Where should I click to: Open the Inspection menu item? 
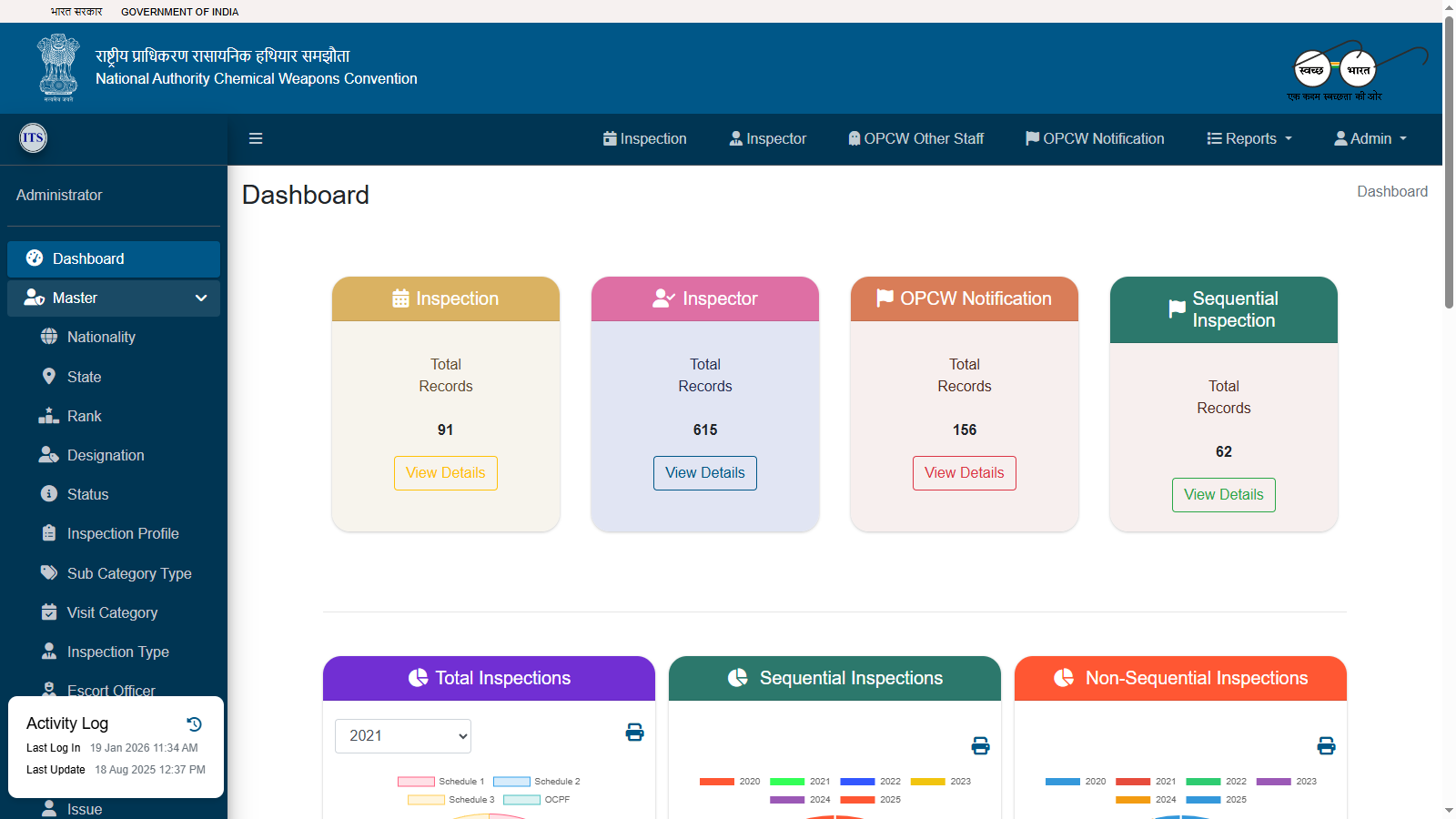[644, 138]
